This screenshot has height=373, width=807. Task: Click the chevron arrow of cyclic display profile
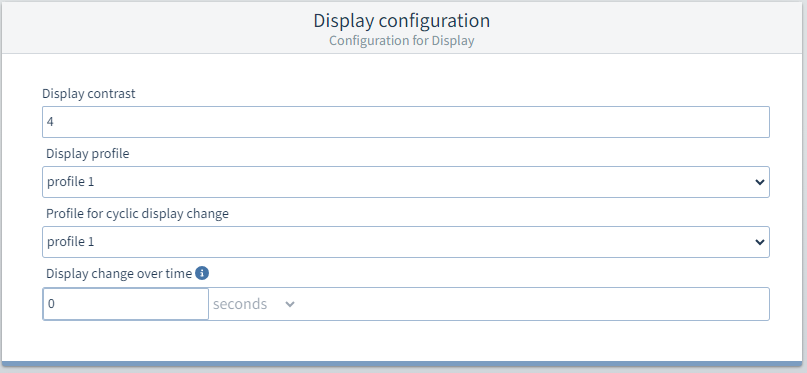coord(759,242)
